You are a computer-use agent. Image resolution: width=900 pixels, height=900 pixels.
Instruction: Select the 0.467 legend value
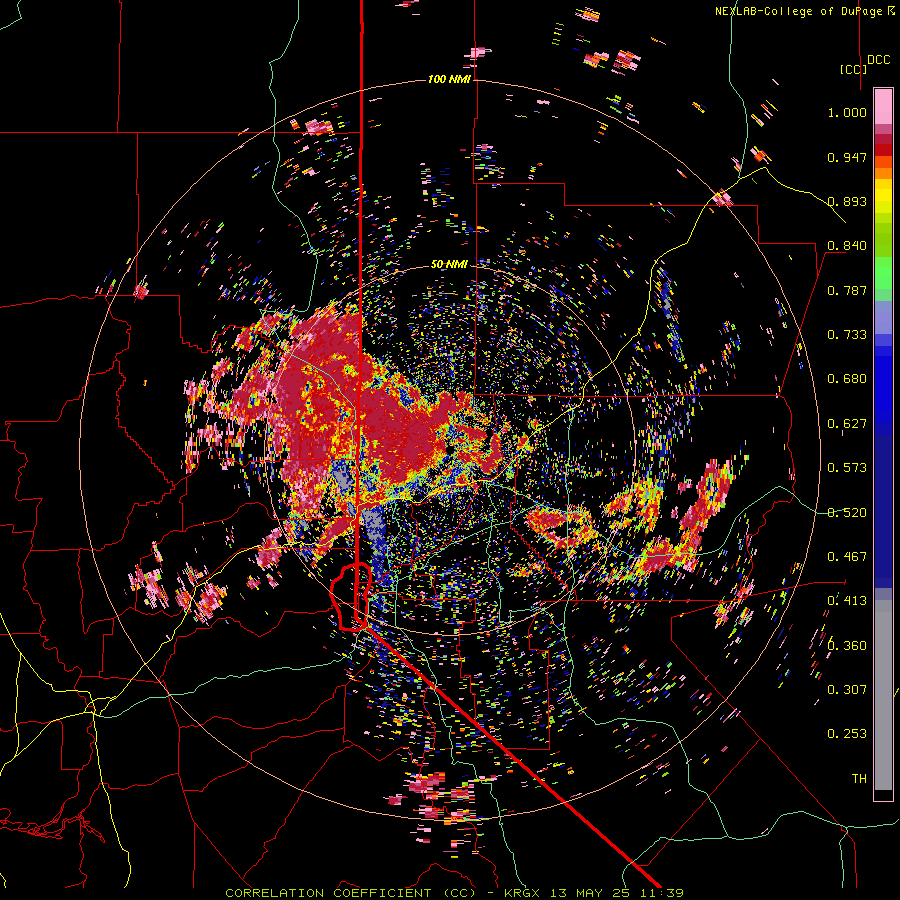[x=847, y=557]
